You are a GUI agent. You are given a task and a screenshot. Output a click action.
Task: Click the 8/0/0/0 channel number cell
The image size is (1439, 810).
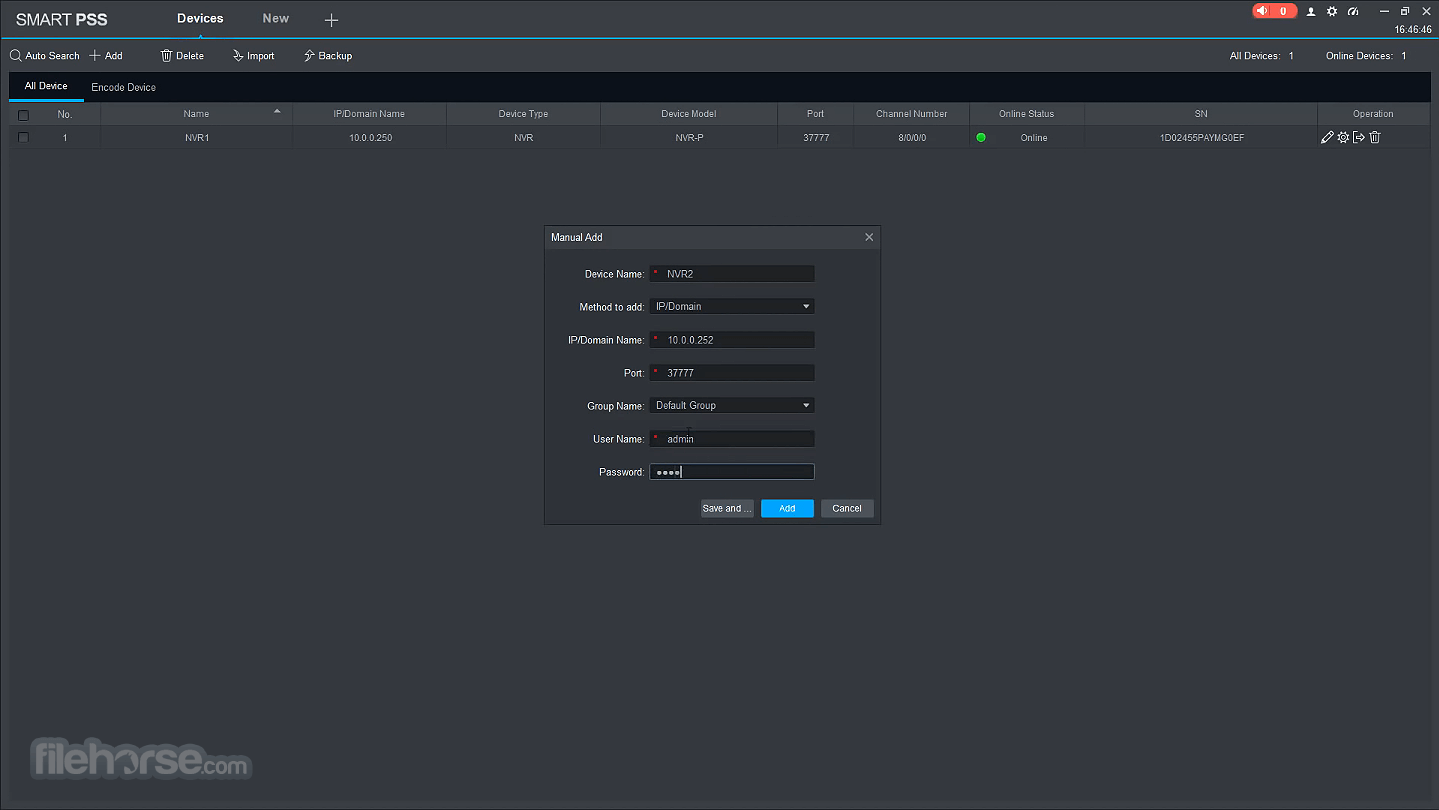912,138
